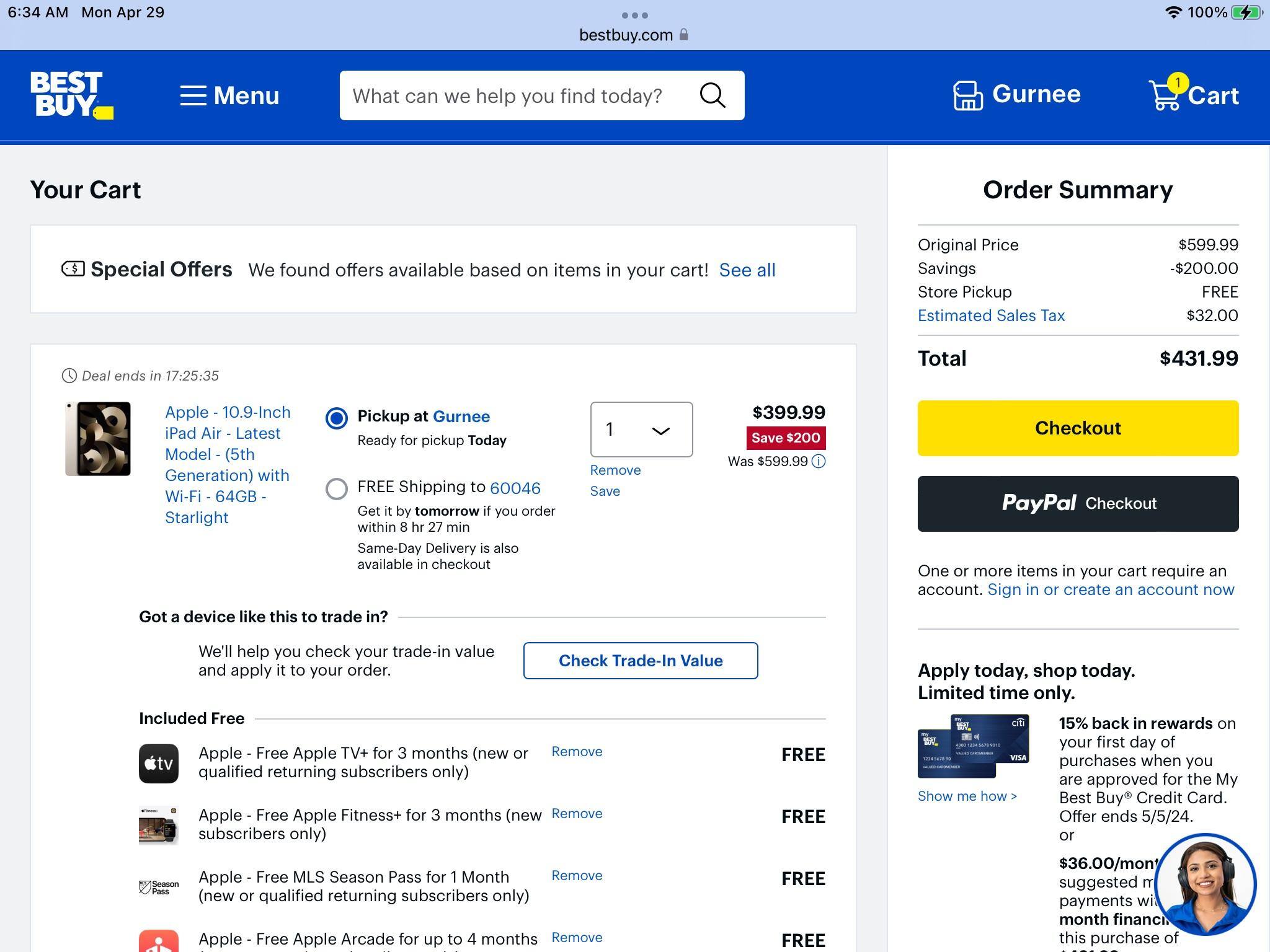Click the search magnifying glass icon
1270x952 pixels.
[x=712, y=95]
